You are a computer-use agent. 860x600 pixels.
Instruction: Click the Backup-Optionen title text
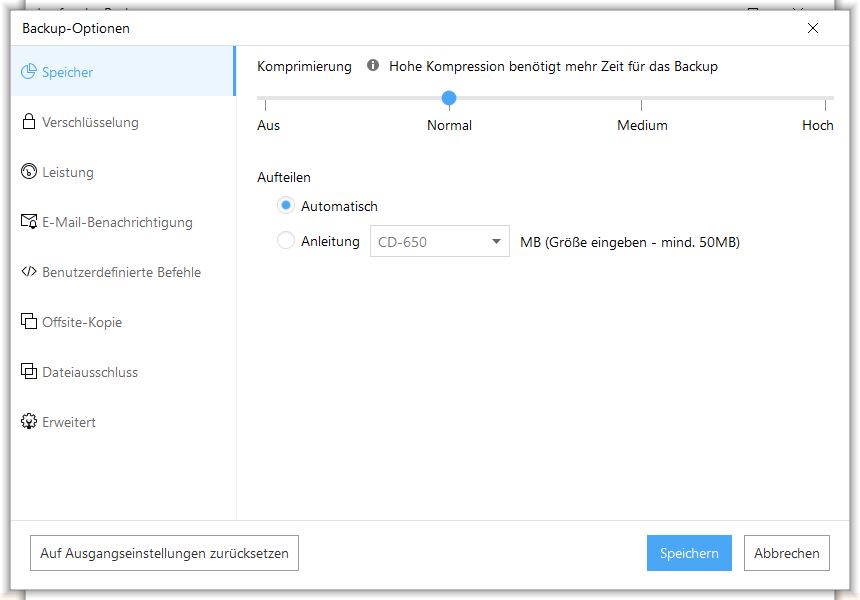coord(76,29)
